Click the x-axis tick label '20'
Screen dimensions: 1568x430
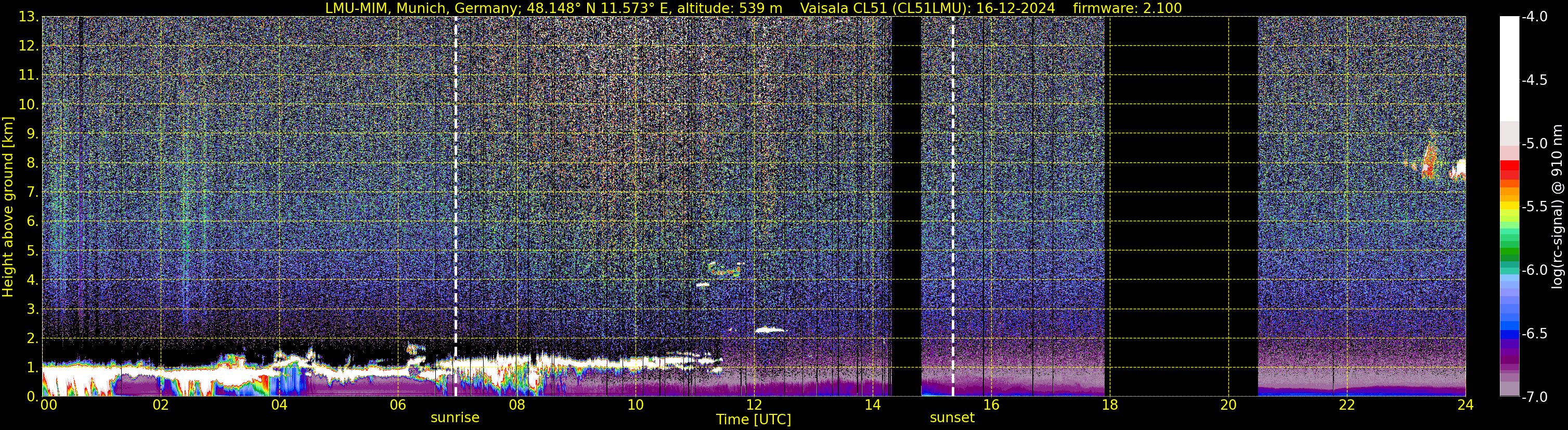pyautogui.click(x=1228, y=405)
